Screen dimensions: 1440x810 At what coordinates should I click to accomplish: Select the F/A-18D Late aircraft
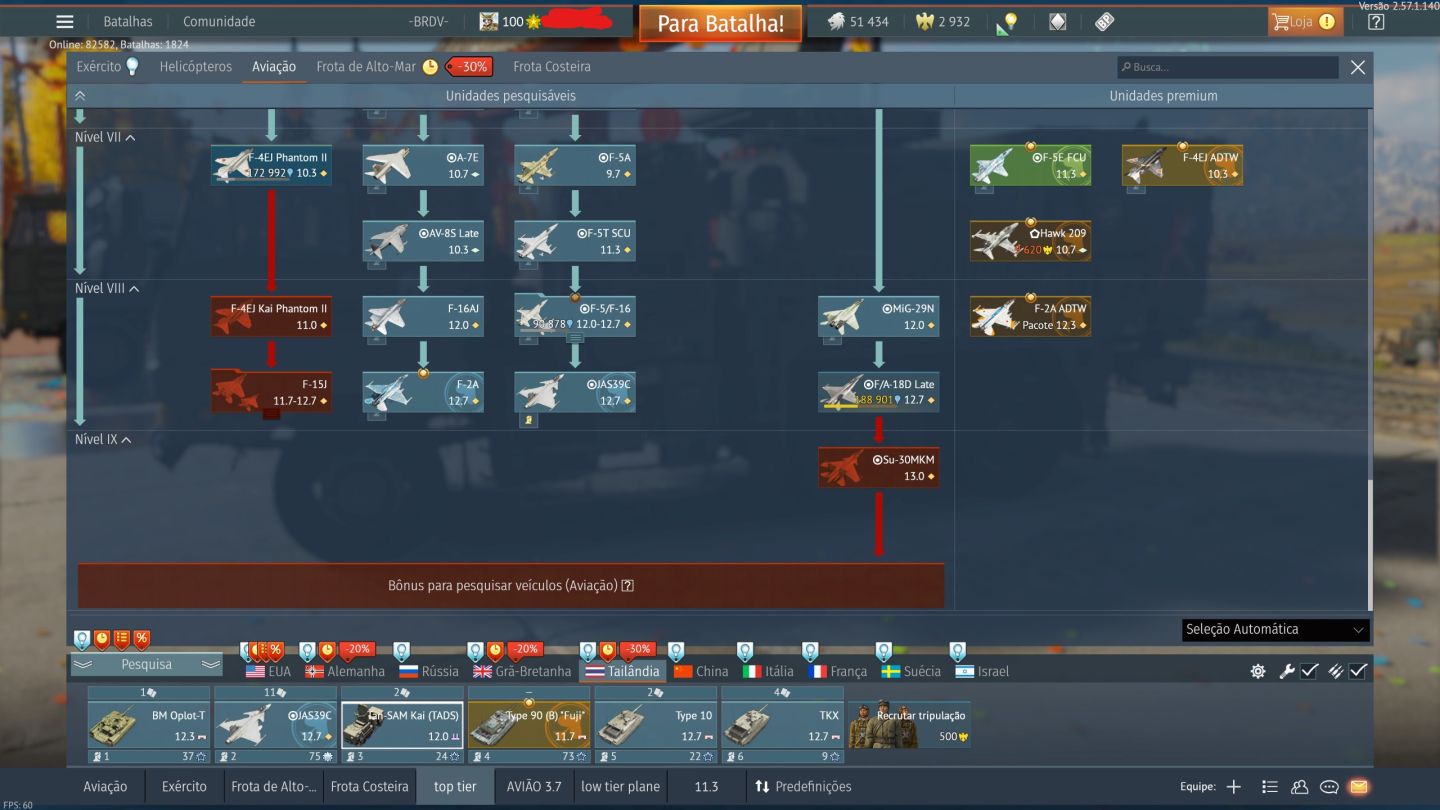coord(879,392)
